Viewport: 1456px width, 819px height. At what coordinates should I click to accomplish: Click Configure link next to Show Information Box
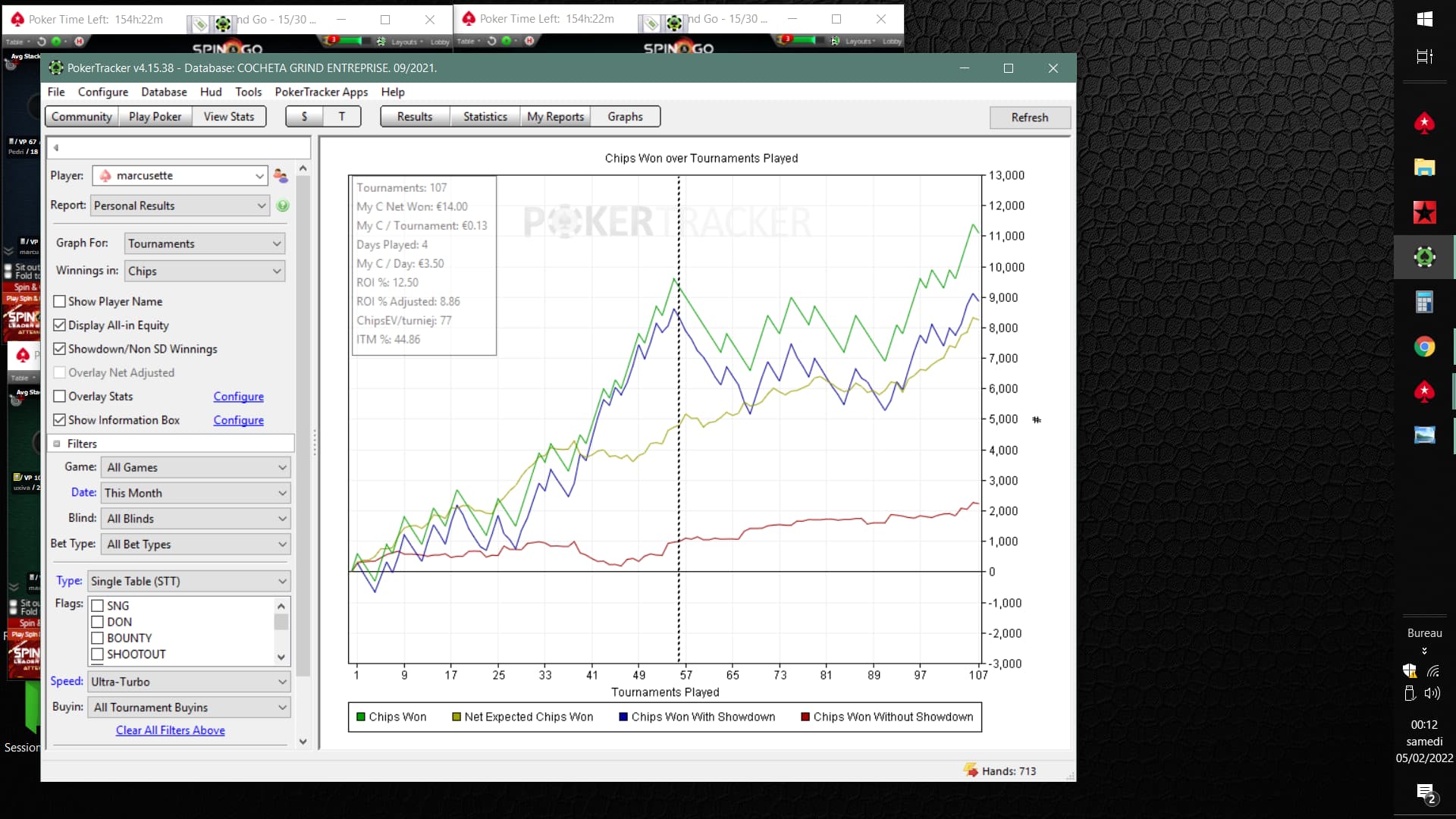point(238,420)
